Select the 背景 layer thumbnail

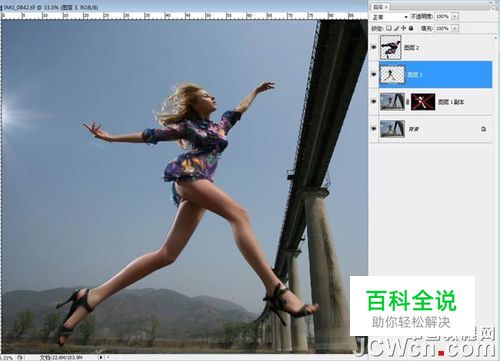393,129
